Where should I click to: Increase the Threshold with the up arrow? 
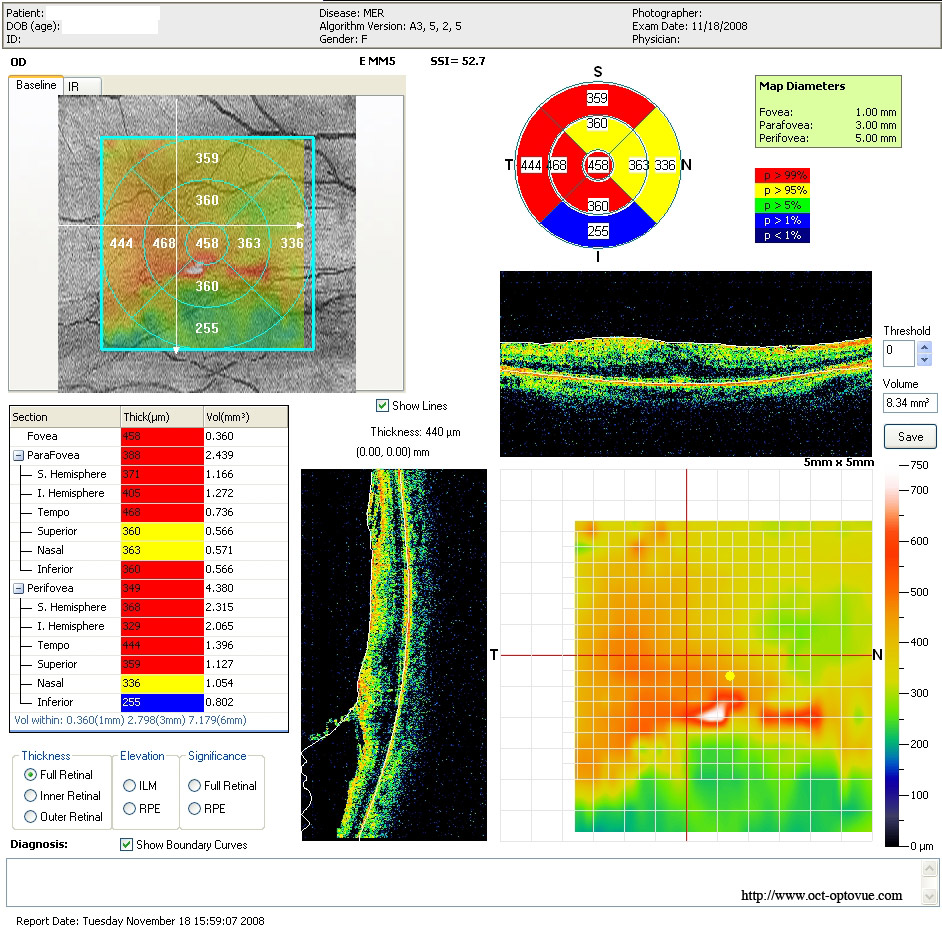(x=925, y=347)
